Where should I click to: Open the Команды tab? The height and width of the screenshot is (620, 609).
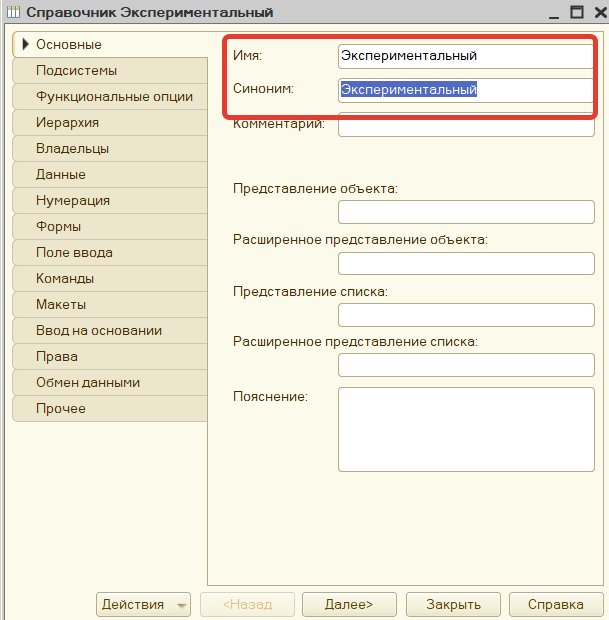pos(110,279)
